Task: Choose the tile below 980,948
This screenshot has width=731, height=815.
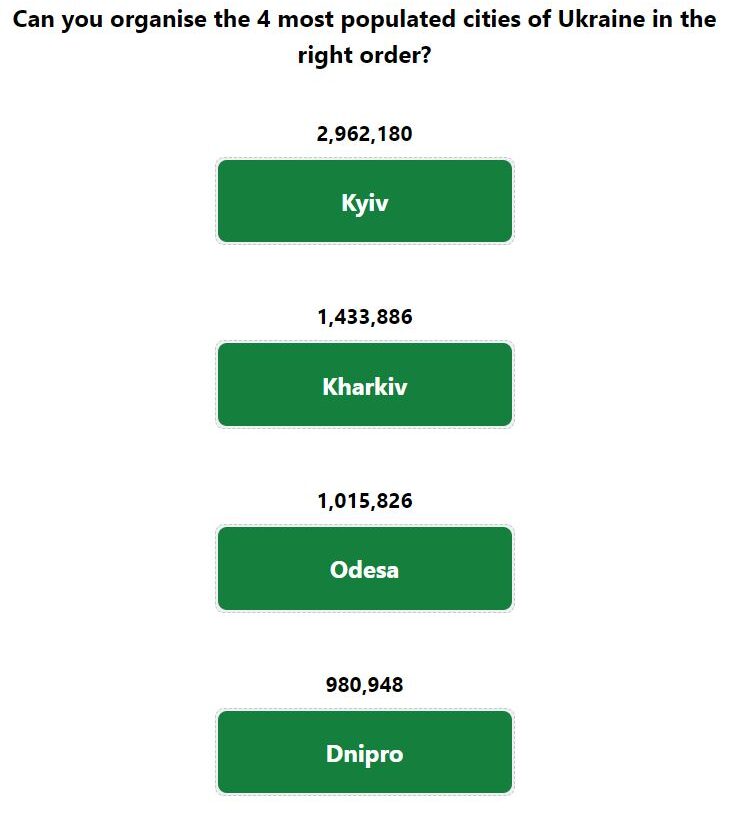Action: pyautogui.click(x=365, y=752)
